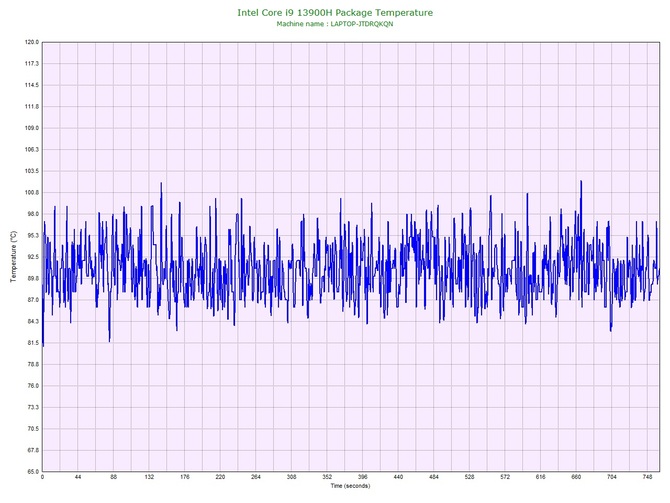Click the 120.0 y-axis value
Viewport: 670px width, 503px height.
pos(32,42)
